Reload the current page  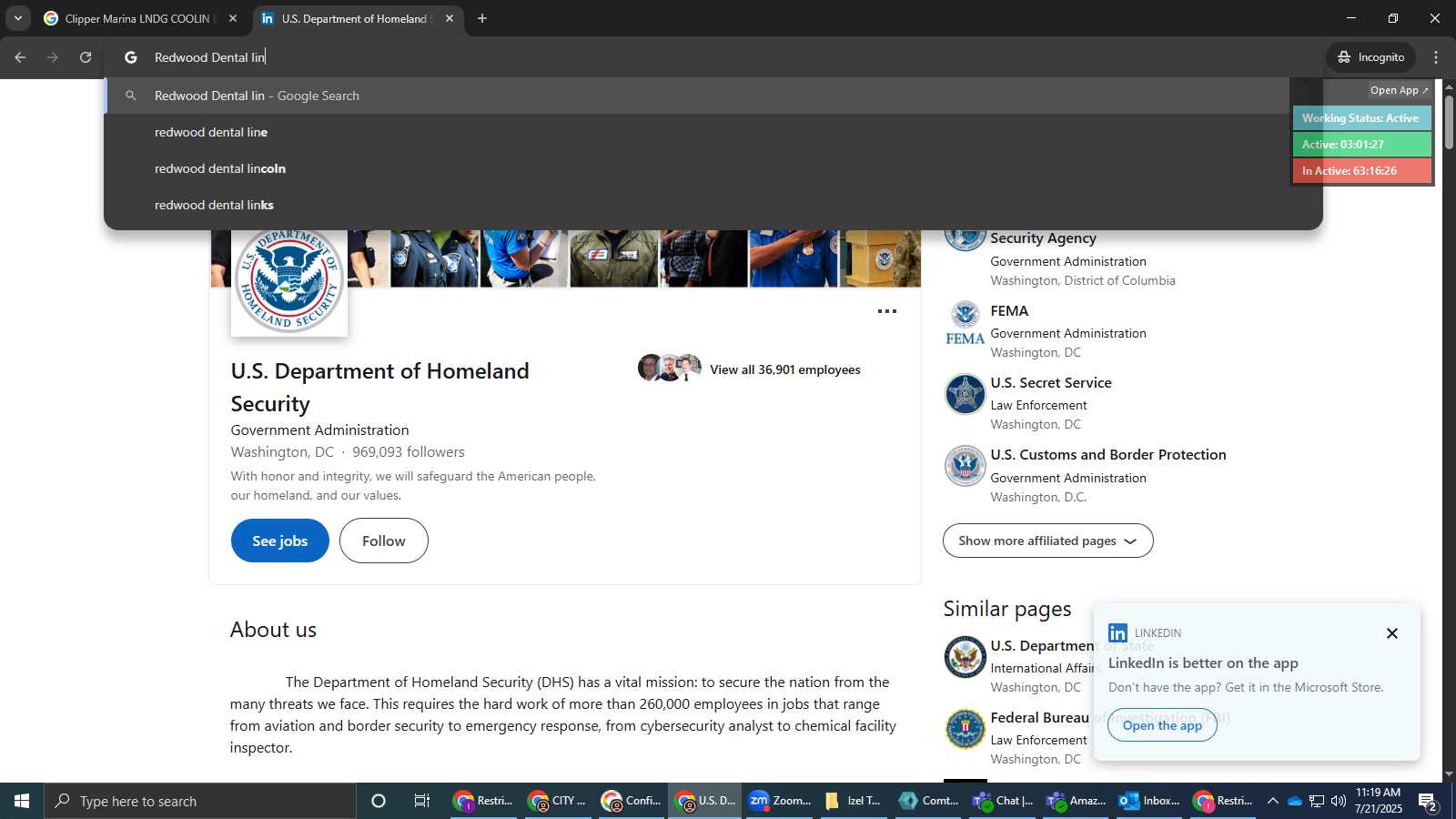click(86, 57)
